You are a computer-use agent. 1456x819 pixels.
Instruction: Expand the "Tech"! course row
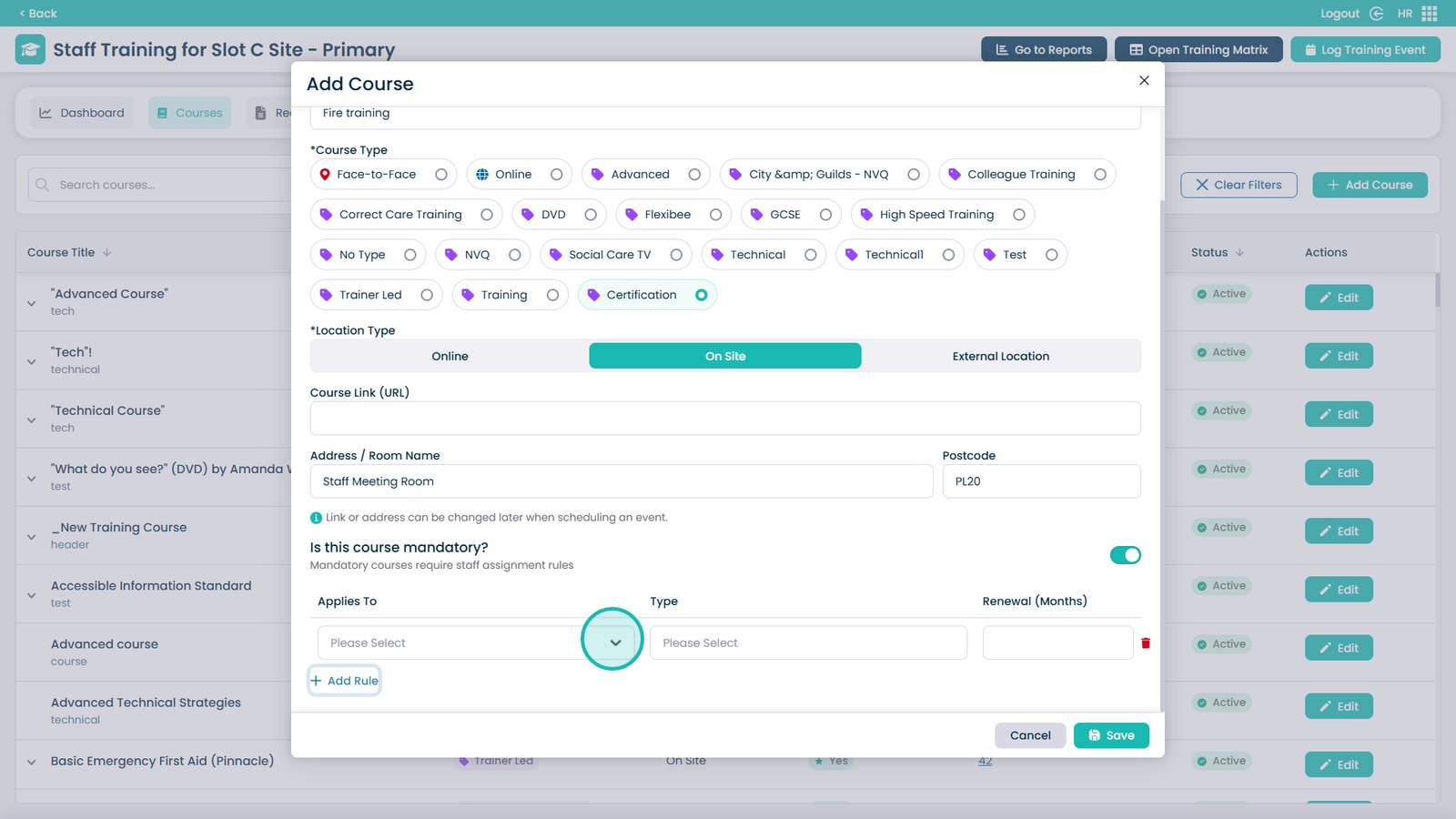point(32,361)
